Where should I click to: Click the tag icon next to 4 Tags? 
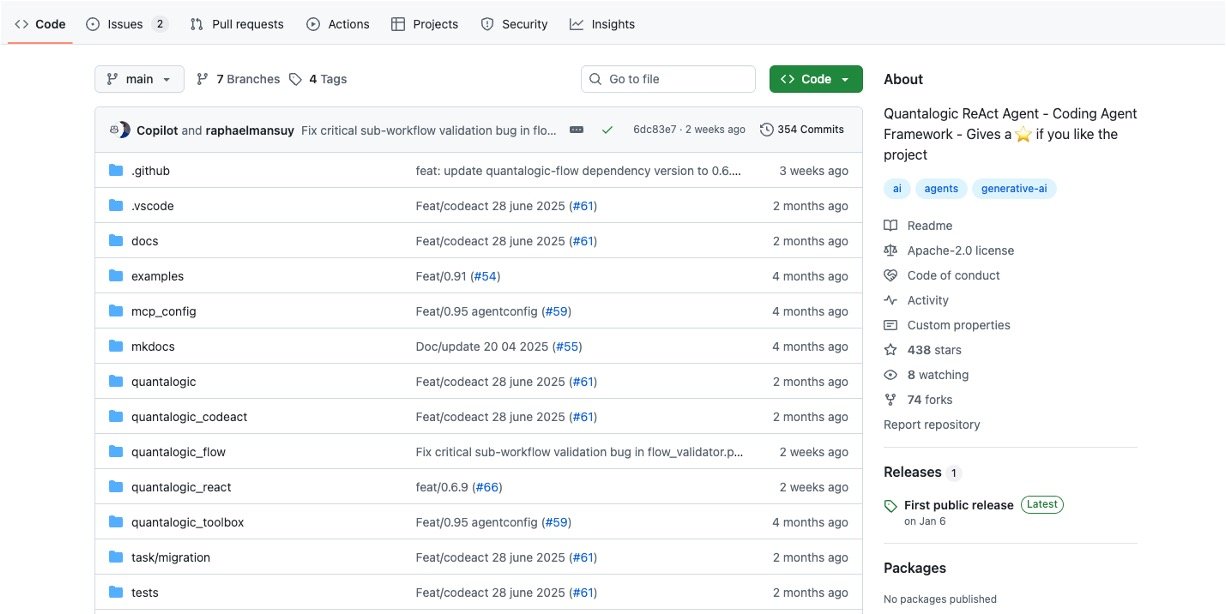pos(295,79)
